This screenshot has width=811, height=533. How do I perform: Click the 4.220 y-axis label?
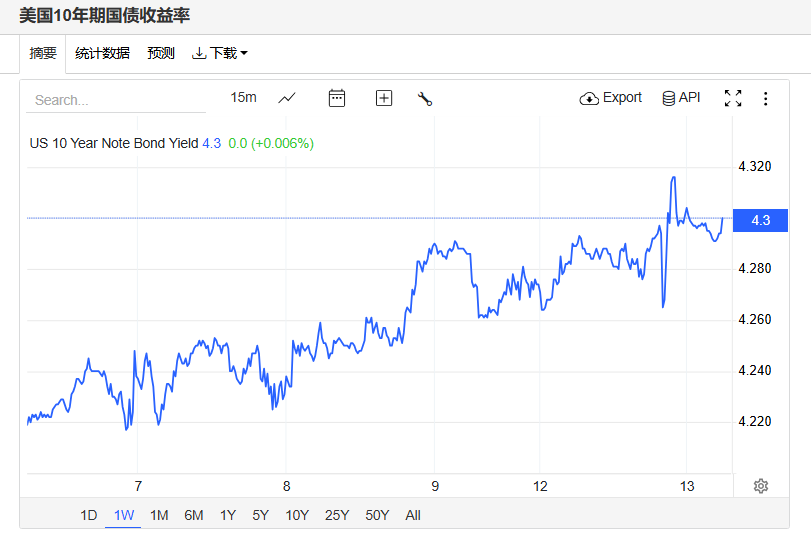point(755,421)
